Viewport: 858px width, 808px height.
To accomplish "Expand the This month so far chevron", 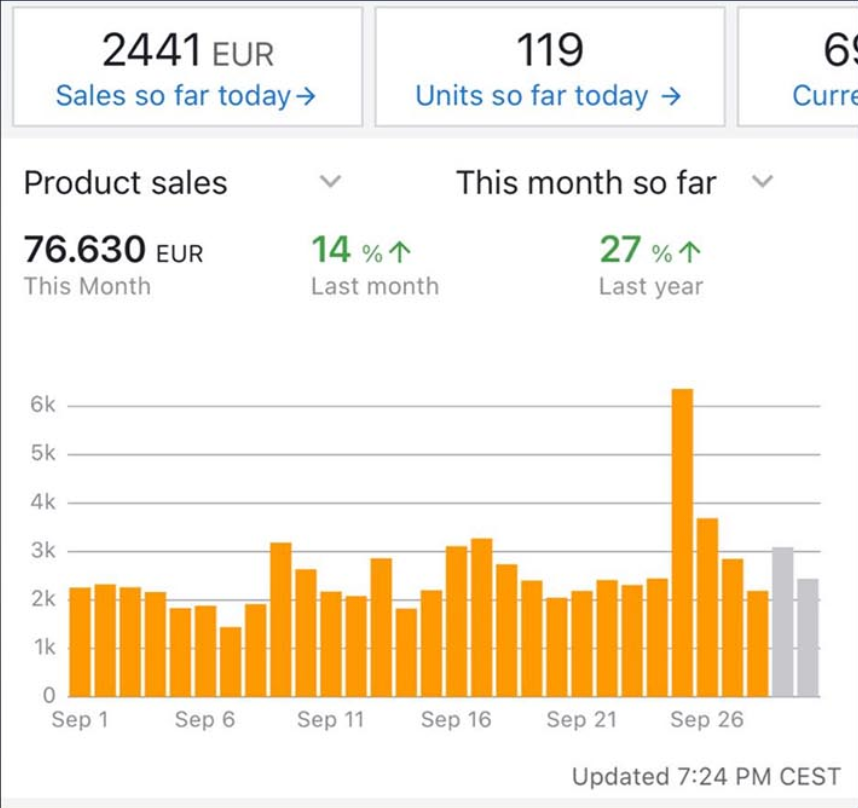I will [762, 182].
